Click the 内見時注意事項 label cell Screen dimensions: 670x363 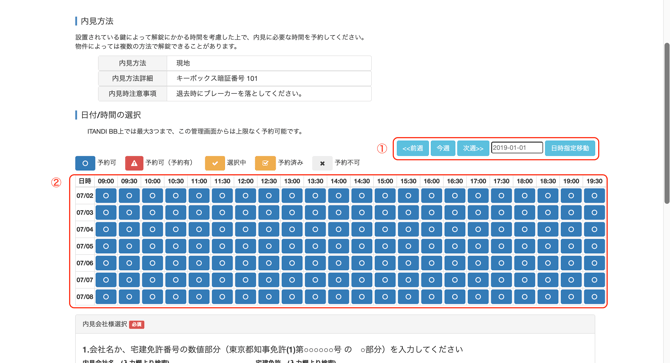coord(132,94)
